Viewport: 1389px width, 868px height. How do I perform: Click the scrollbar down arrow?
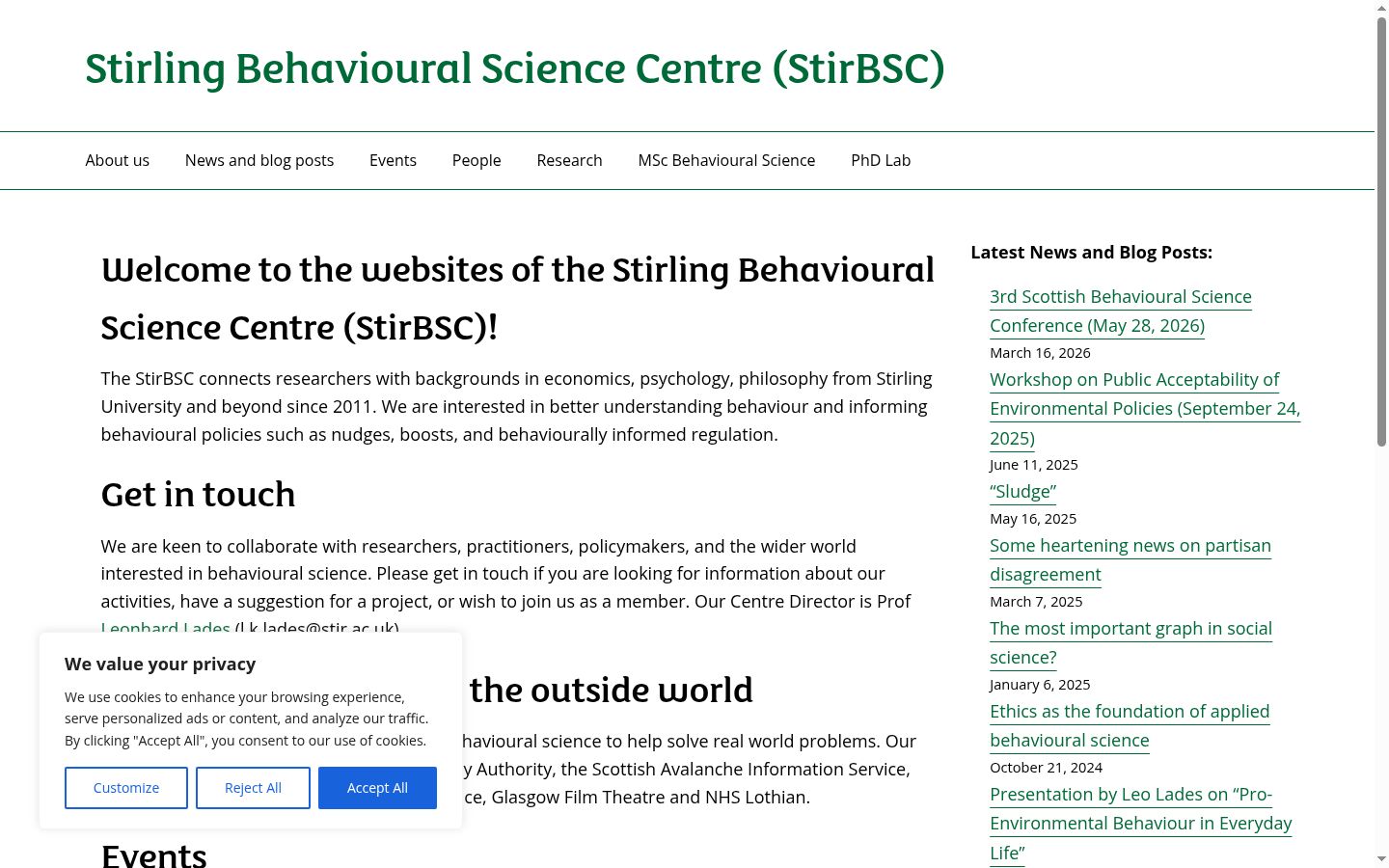pos(1381,858)
